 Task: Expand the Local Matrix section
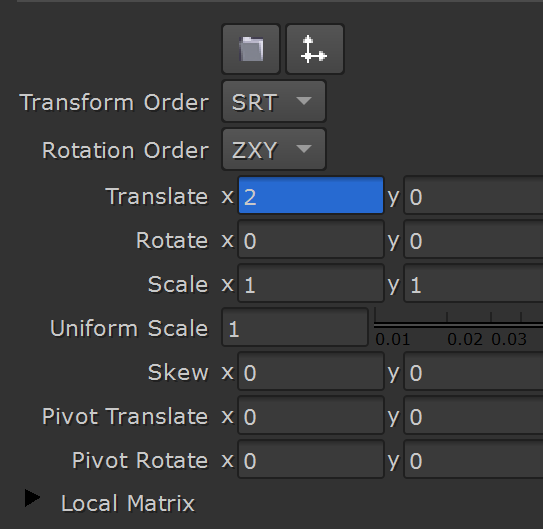tap(32, 498)
